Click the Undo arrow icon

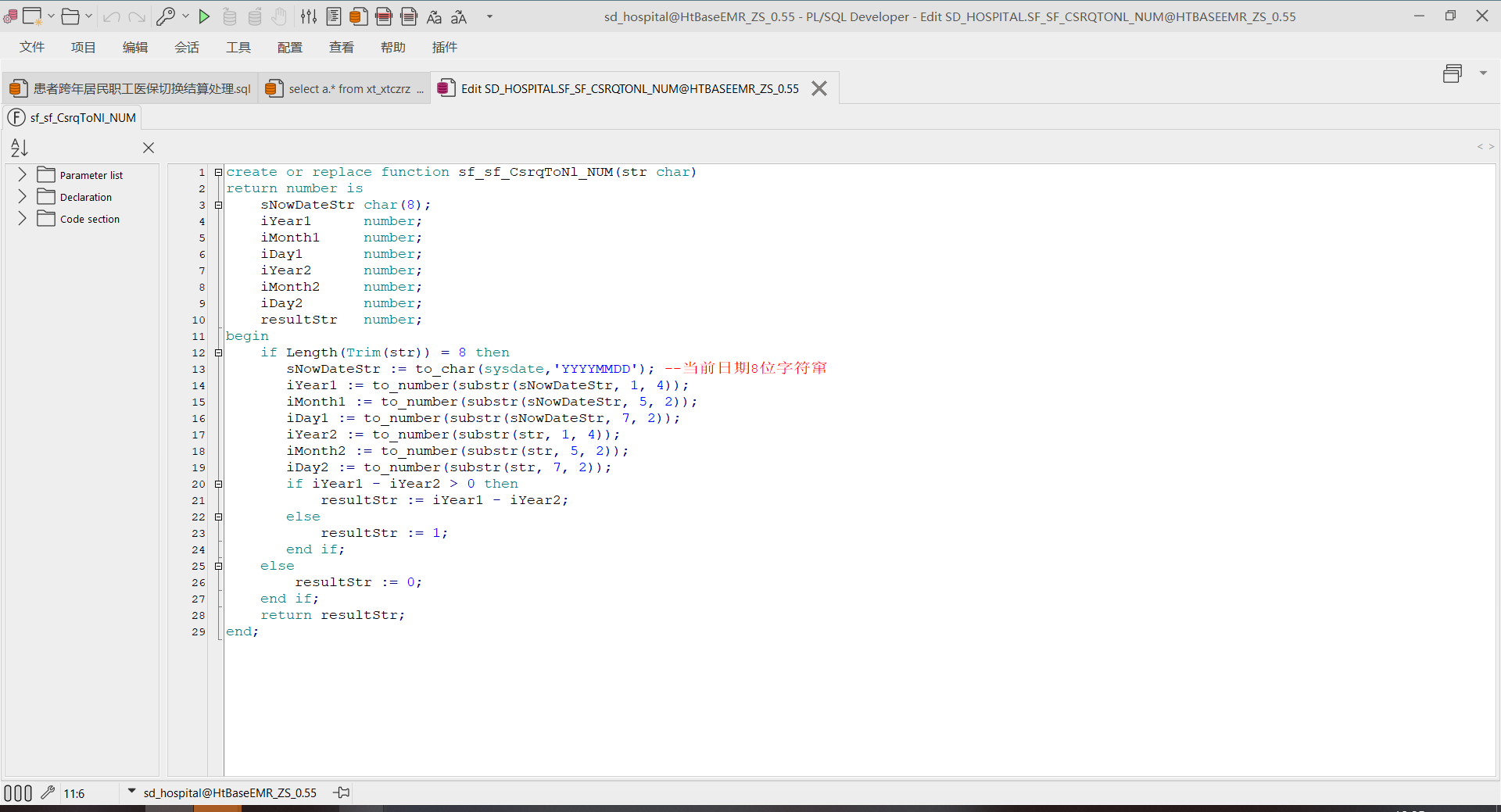point(112,16)
